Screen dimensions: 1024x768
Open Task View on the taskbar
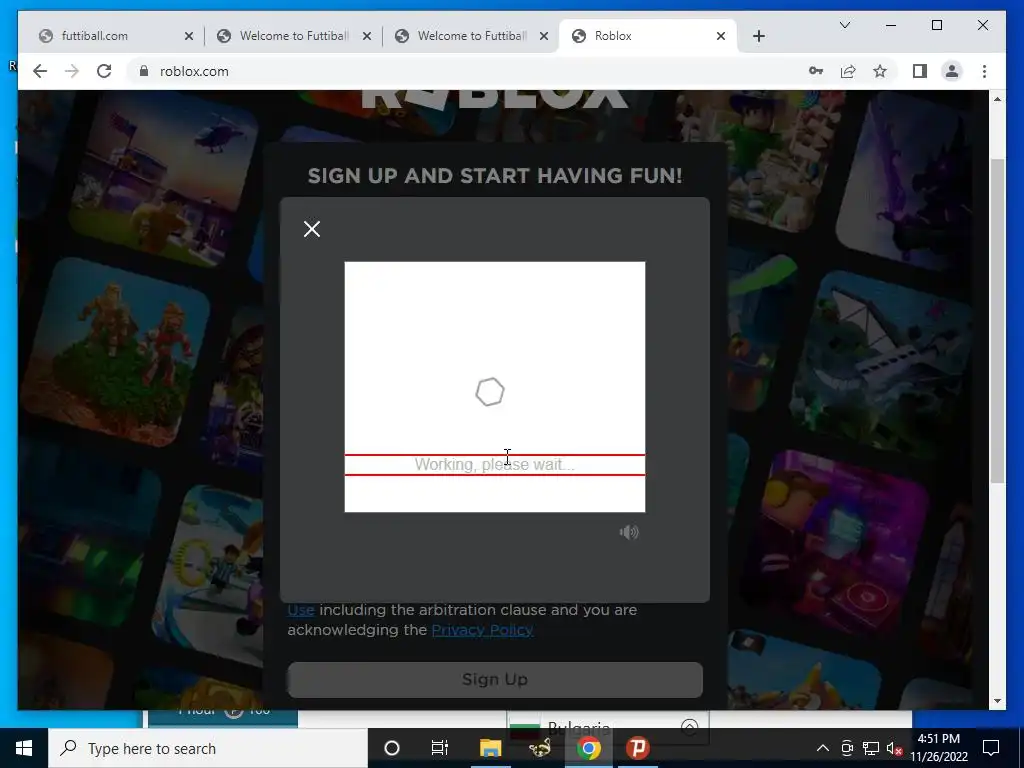point(440,748)
